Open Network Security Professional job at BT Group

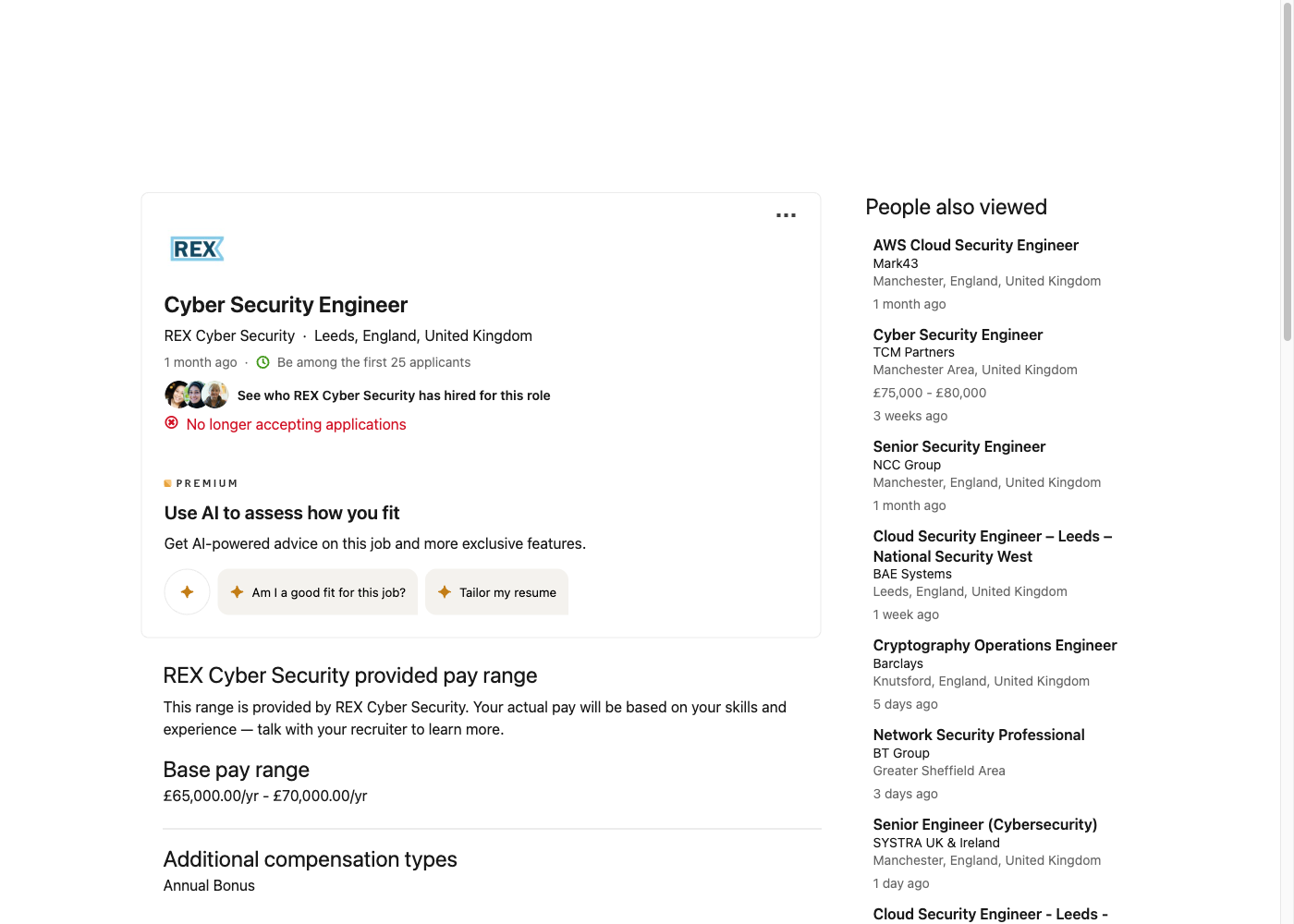(x=979, y=735)
